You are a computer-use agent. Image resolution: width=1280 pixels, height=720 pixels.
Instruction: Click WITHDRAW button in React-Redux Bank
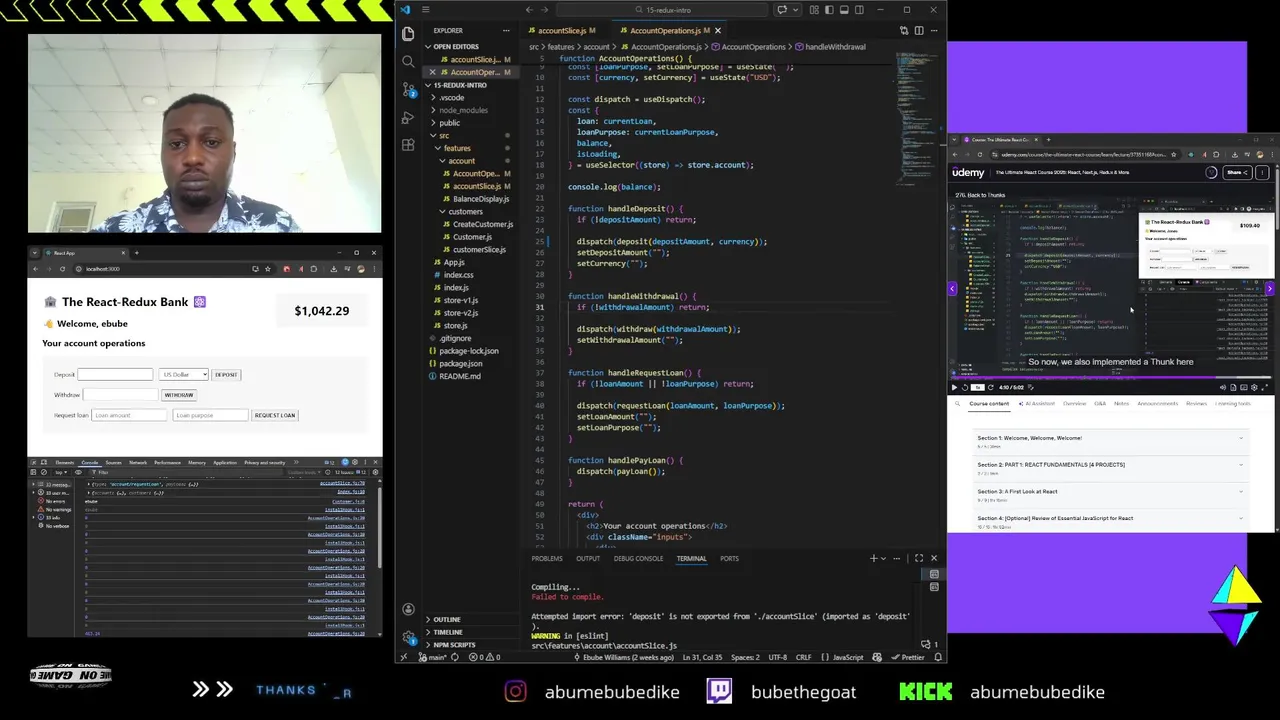tap(179, 395)
